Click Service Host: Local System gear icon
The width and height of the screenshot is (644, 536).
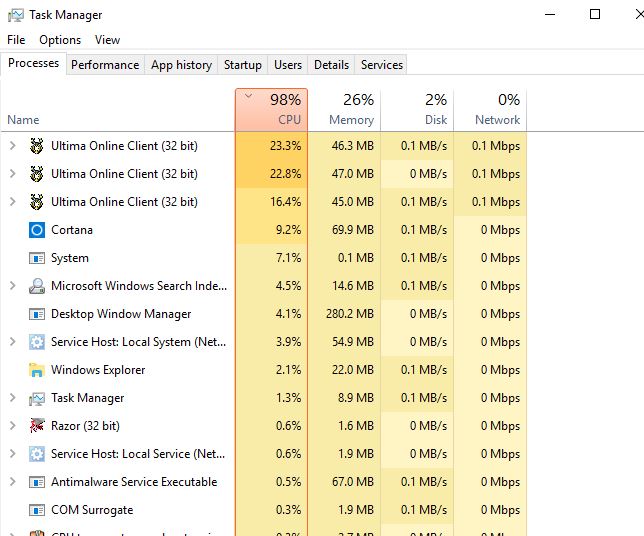[x=37, y=342]
